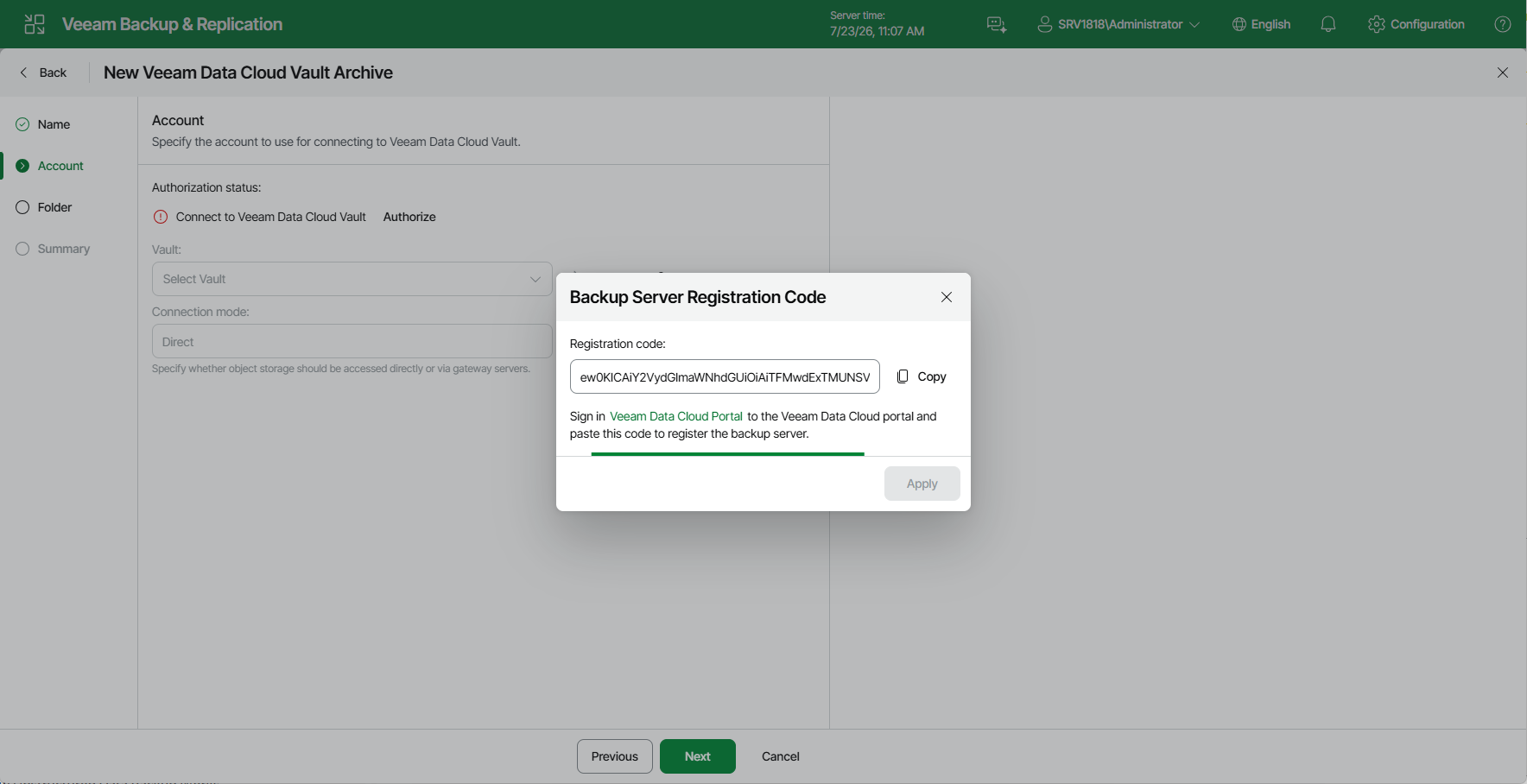The width and height of the screenshot is (1527, 784).
Task: Click the Copy button label
Action: [x=932, y=376]
